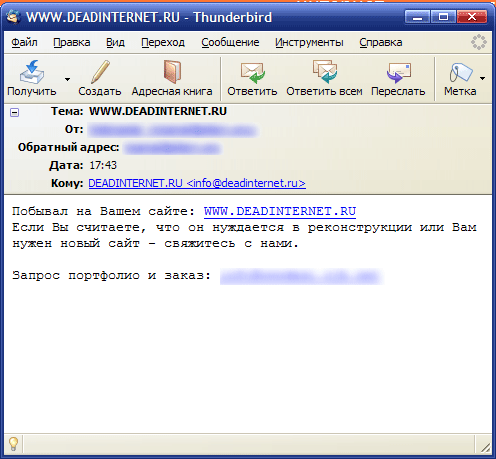Click the Создать pencil icon

pos(100,72)
